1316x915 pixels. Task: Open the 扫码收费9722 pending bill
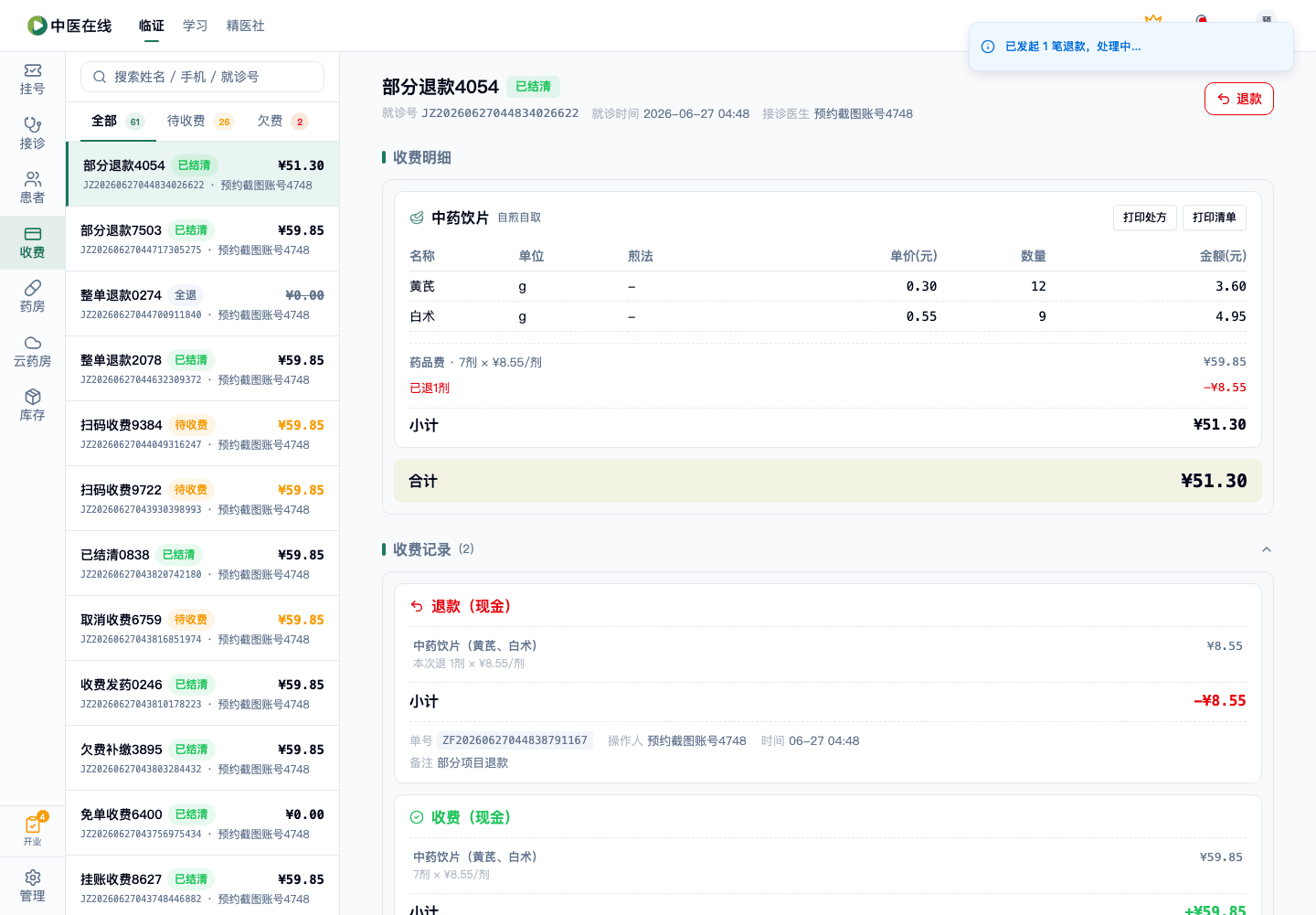pos(203,498)
